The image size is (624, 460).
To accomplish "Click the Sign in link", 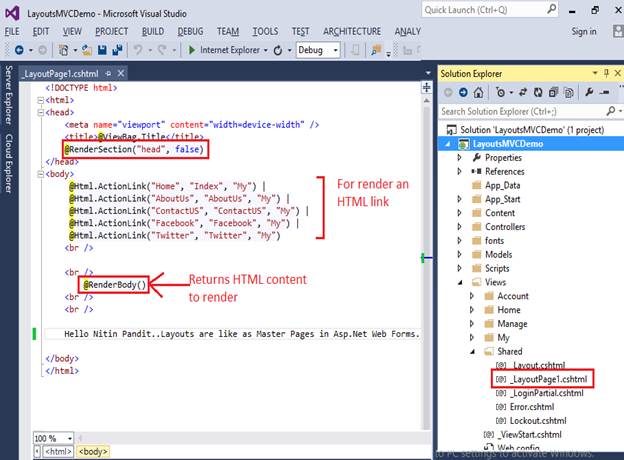I will 584,31.
